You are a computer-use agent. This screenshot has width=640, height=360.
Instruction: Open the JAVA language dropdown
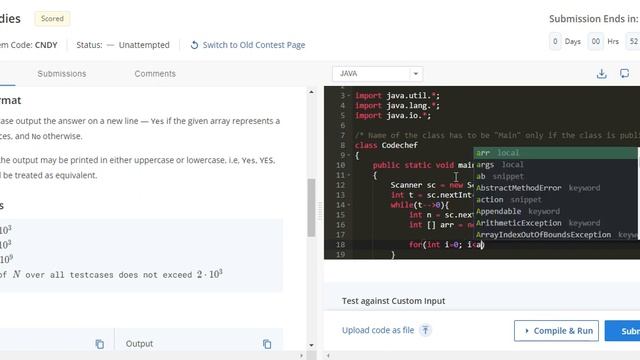(378, 74)
